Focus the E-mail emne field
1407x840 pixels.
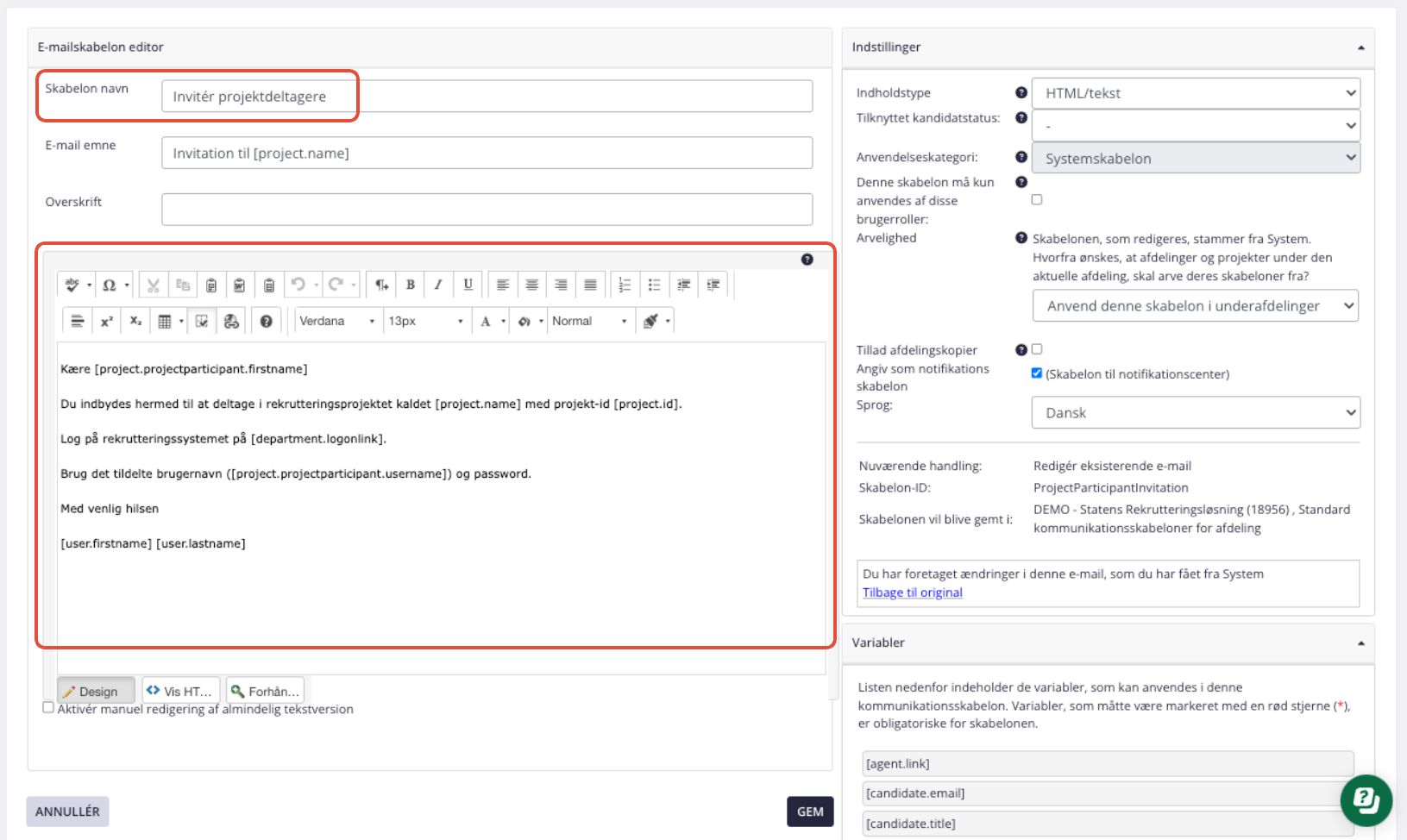tap(487, 153)
